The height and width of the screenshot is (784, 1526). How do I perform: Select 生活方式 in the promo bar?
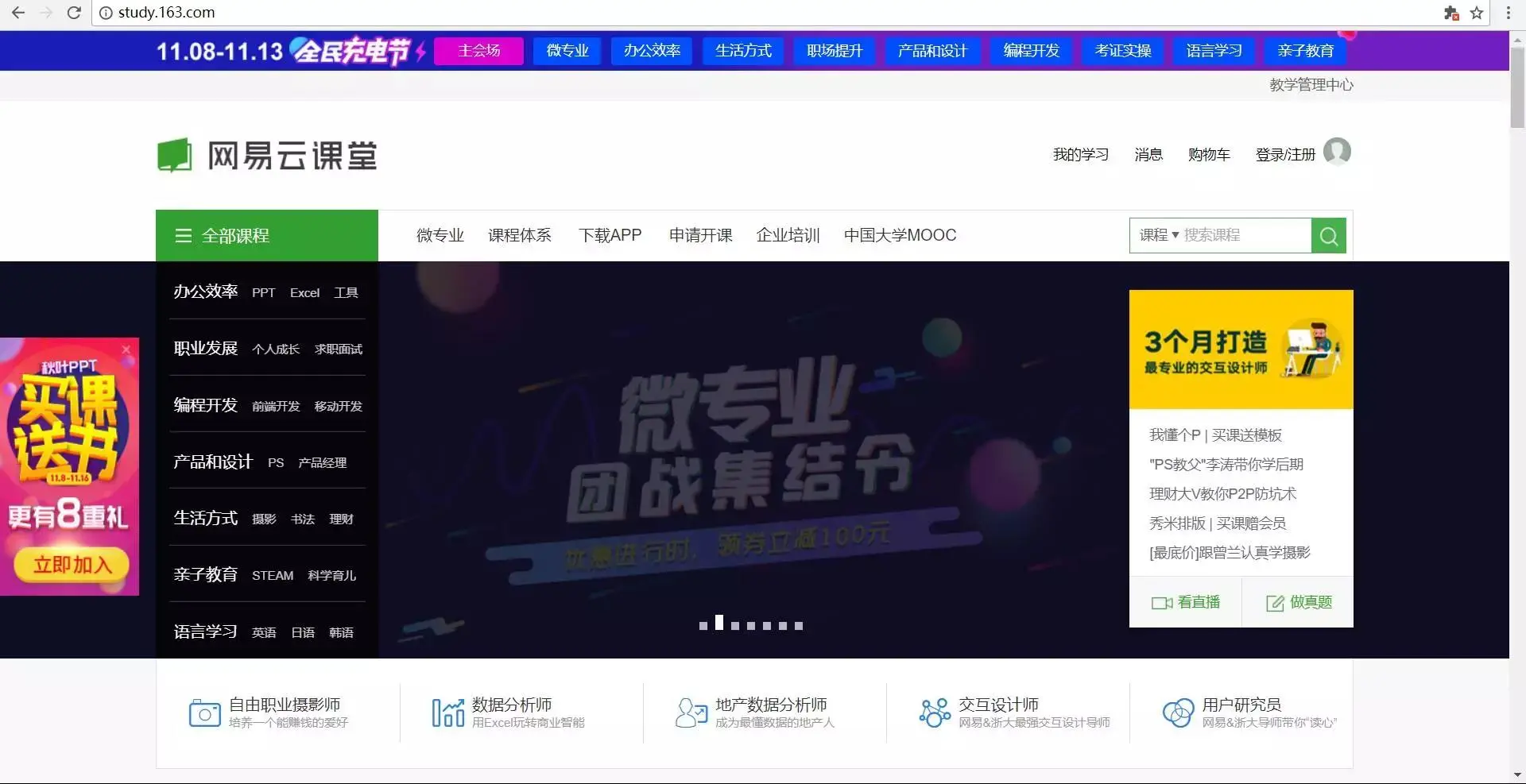pyautogui.click(x=743, y=51)
